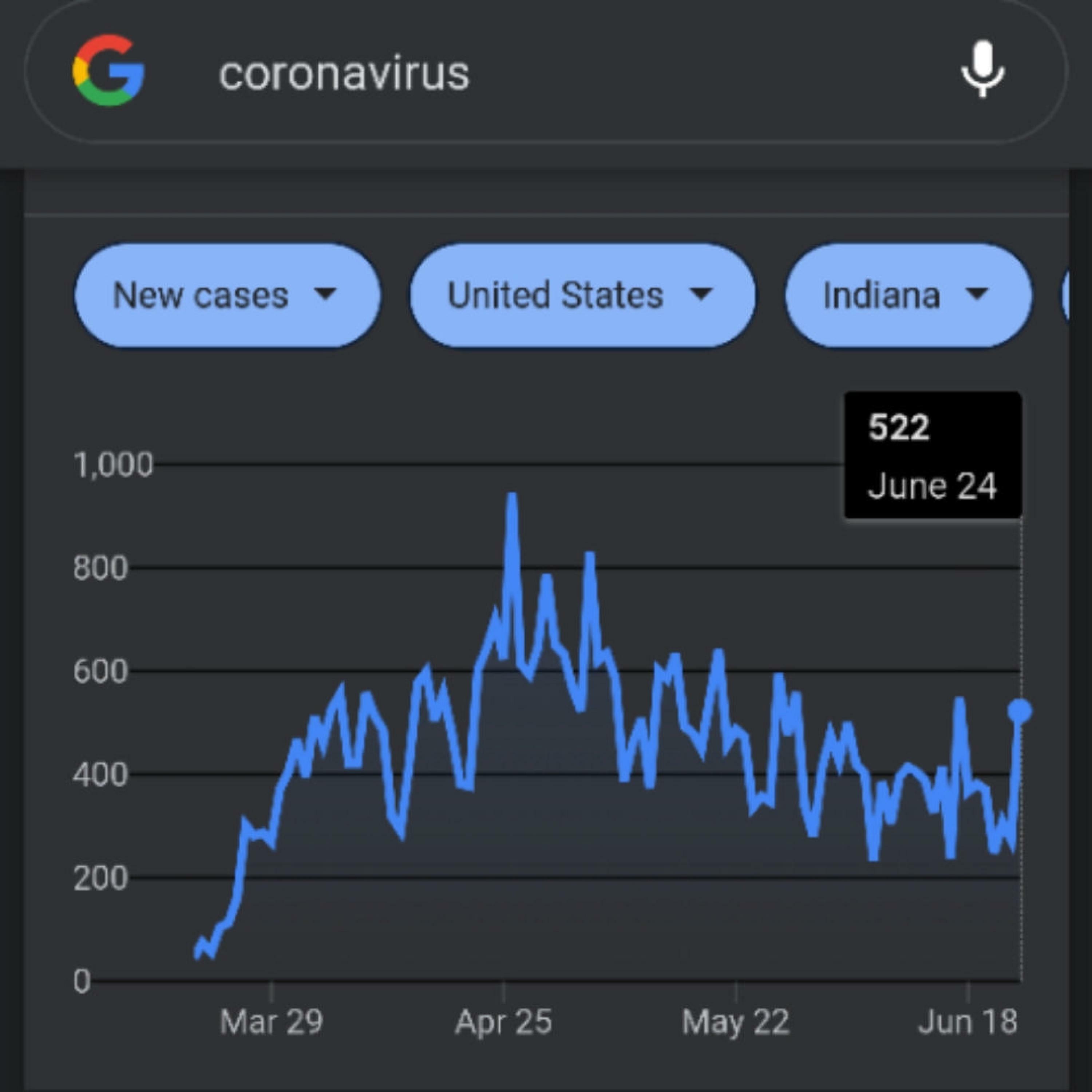Open the Indiana state dropdown
The width and height of the screenshot is (1092, 1092).
point(909,295)
